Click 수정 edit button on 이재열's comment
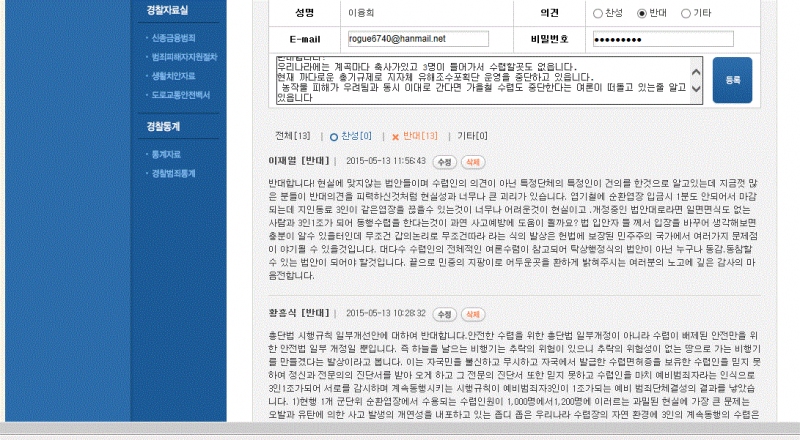Viewport: 800px width, 440px height. click(445, 161)
